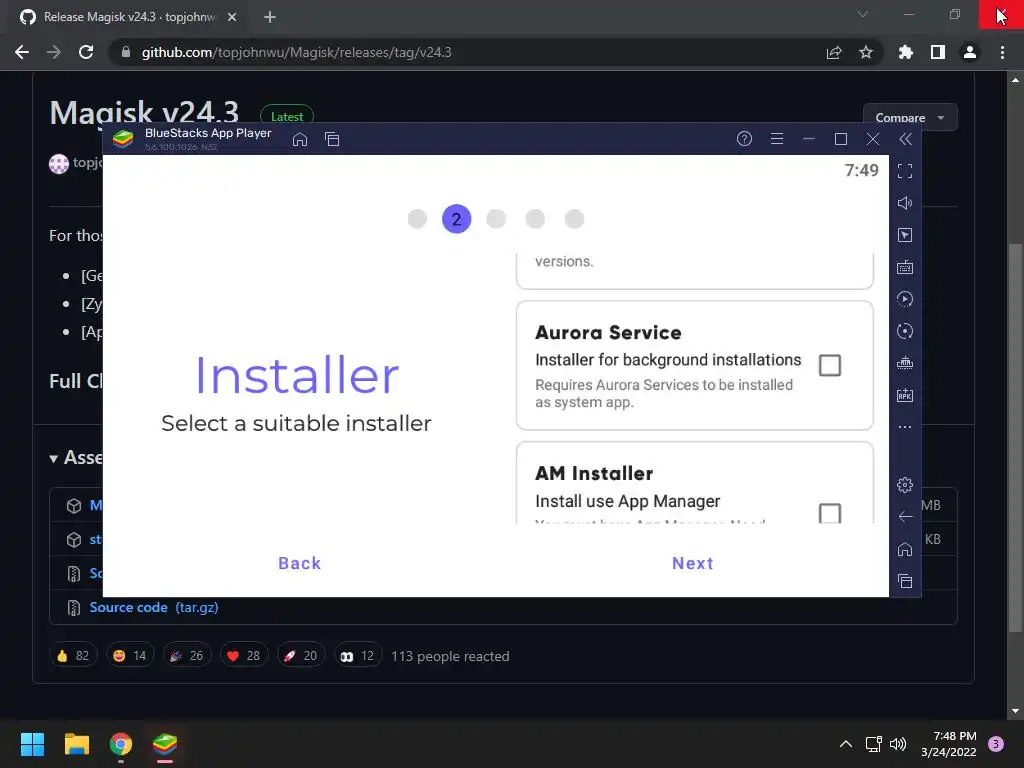Click Chrome back navigation arrow

(x=22, y=52)
